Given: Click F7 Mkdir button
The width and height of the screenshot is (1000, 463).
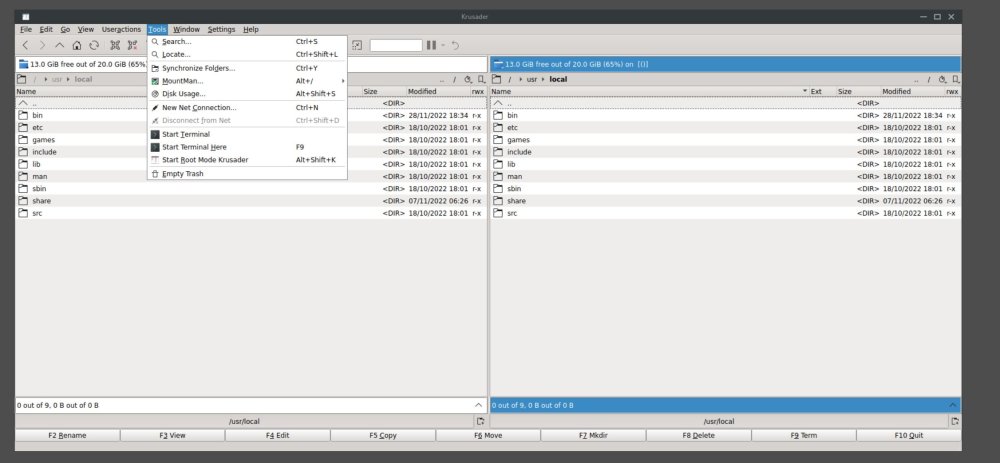Looking at the screenshot, I should click(x=593, y=436).
